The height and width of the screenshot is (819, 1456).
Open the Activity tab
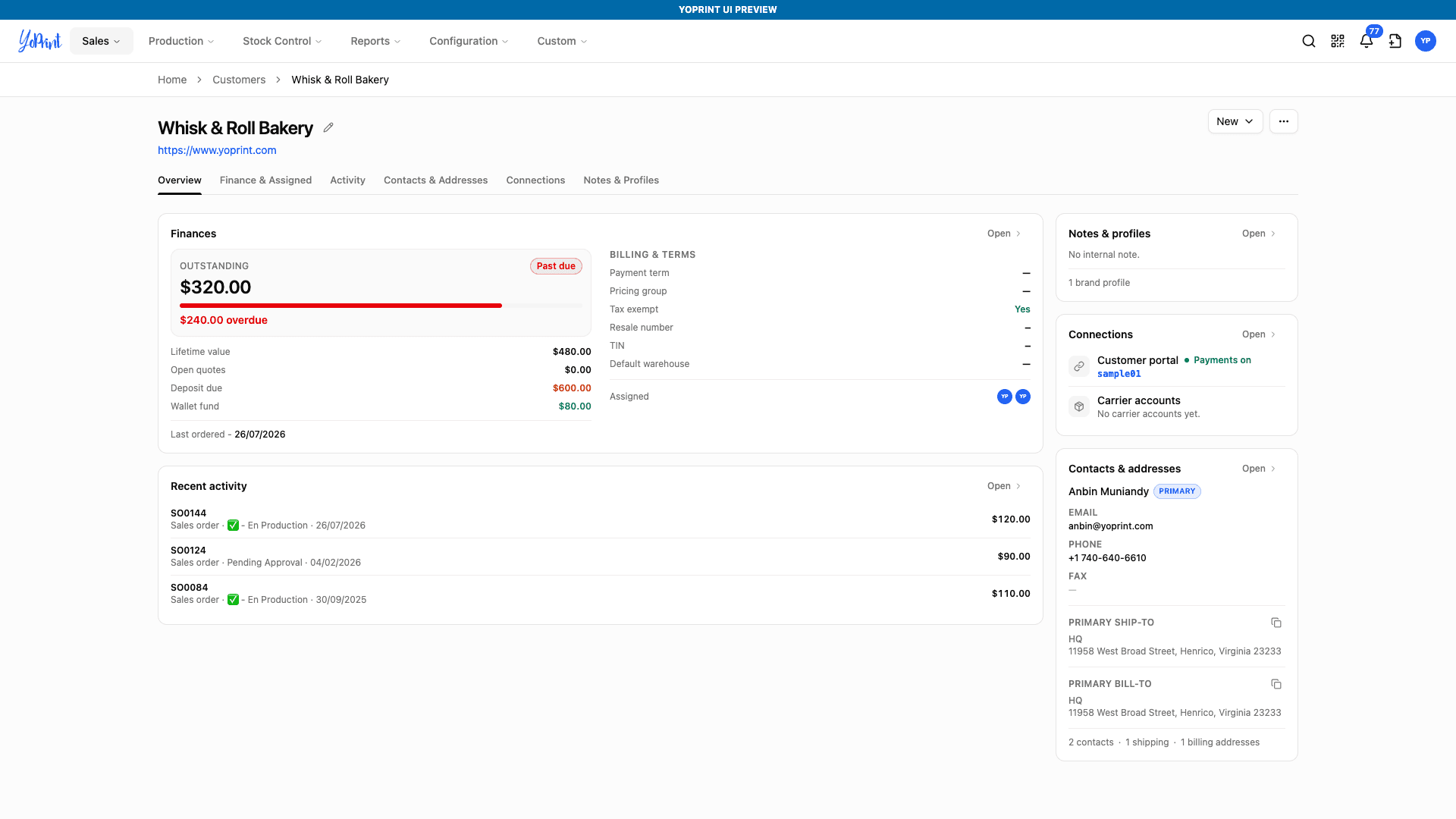[347, 180]
